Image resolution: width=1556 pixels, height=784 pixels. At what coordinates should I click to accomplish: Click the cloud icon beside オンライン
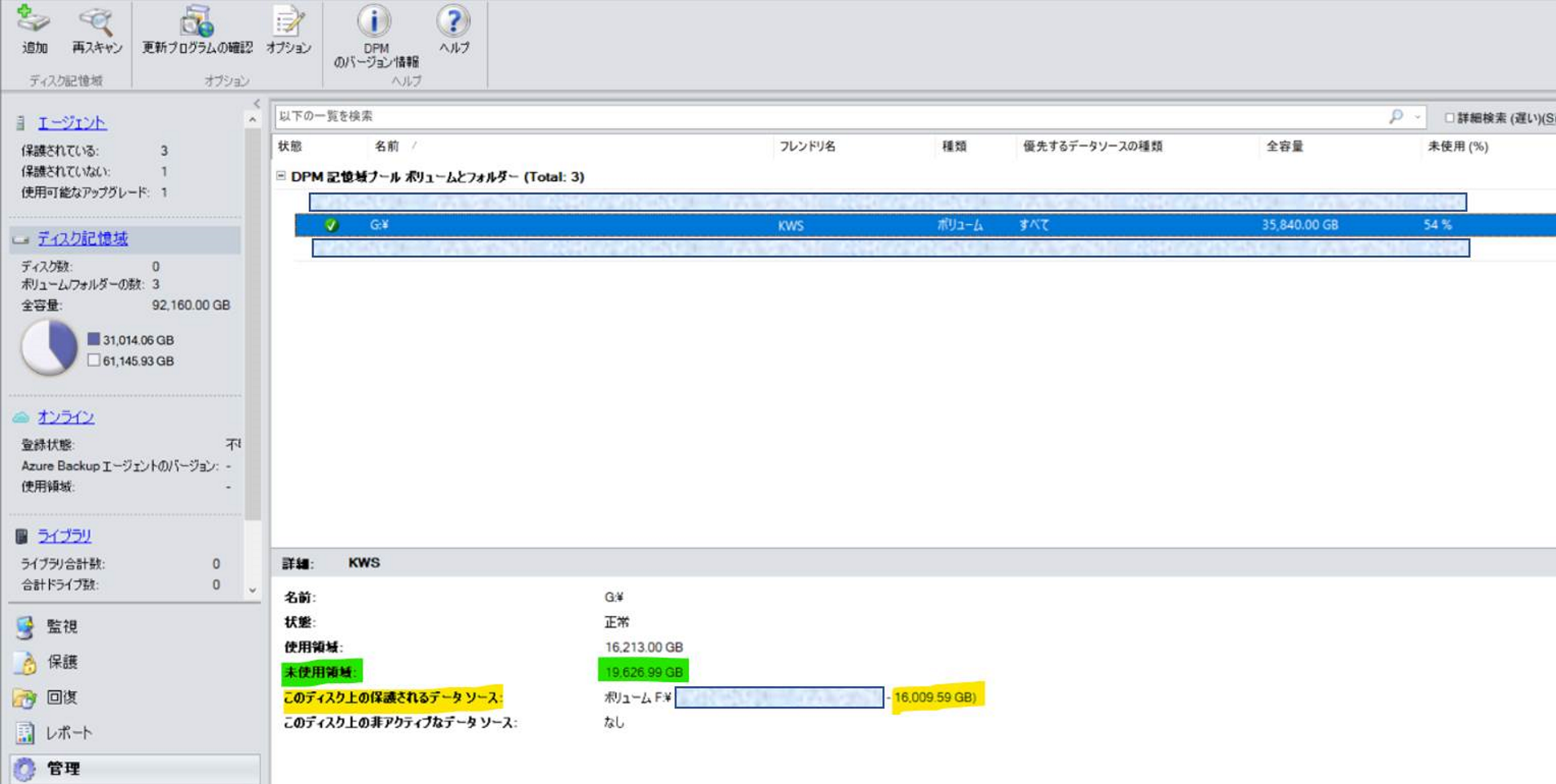point(21,417)
